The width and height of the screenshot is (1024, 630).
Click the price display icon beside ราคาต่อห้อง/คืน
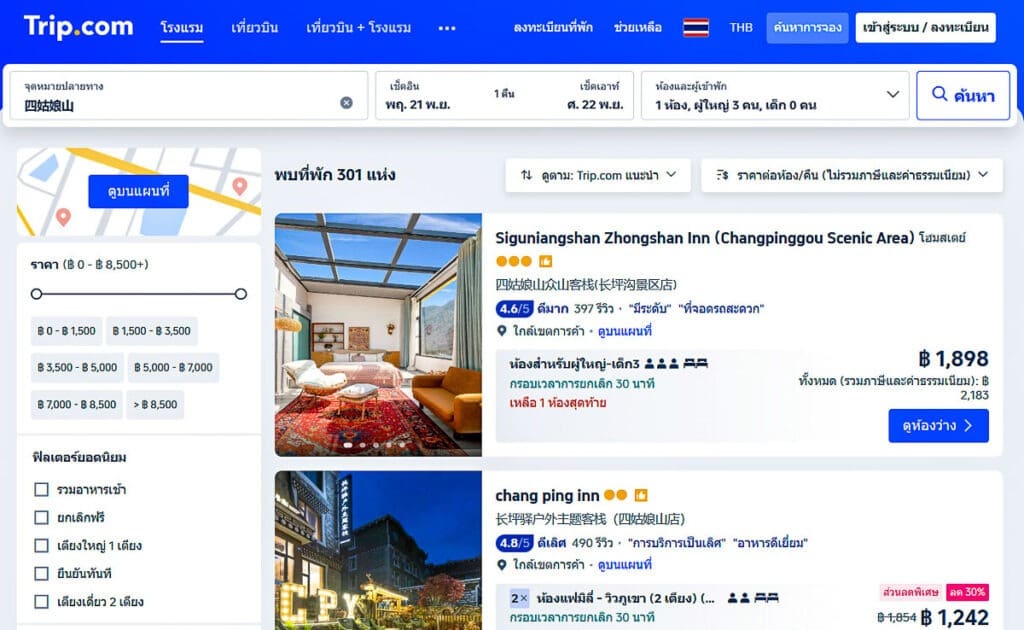(x=722, y=175)
